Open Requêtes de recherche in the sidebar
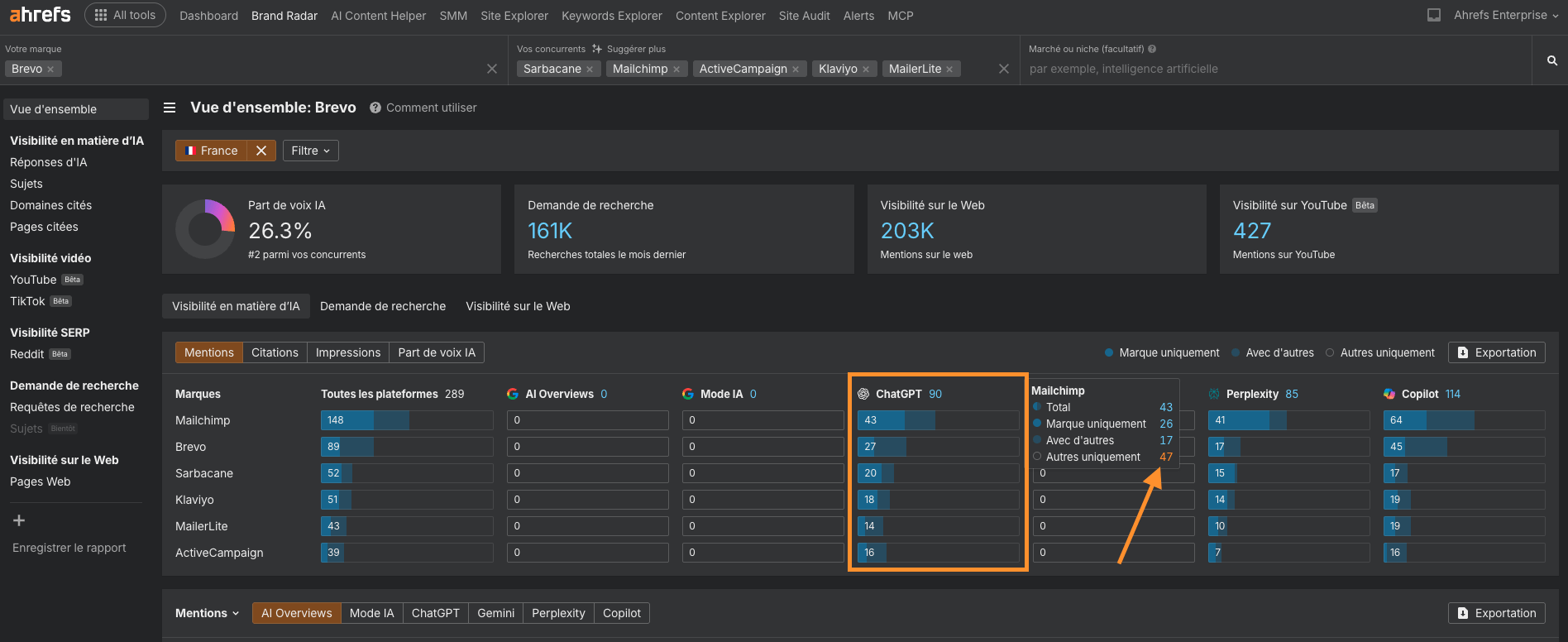 (72, 407)
